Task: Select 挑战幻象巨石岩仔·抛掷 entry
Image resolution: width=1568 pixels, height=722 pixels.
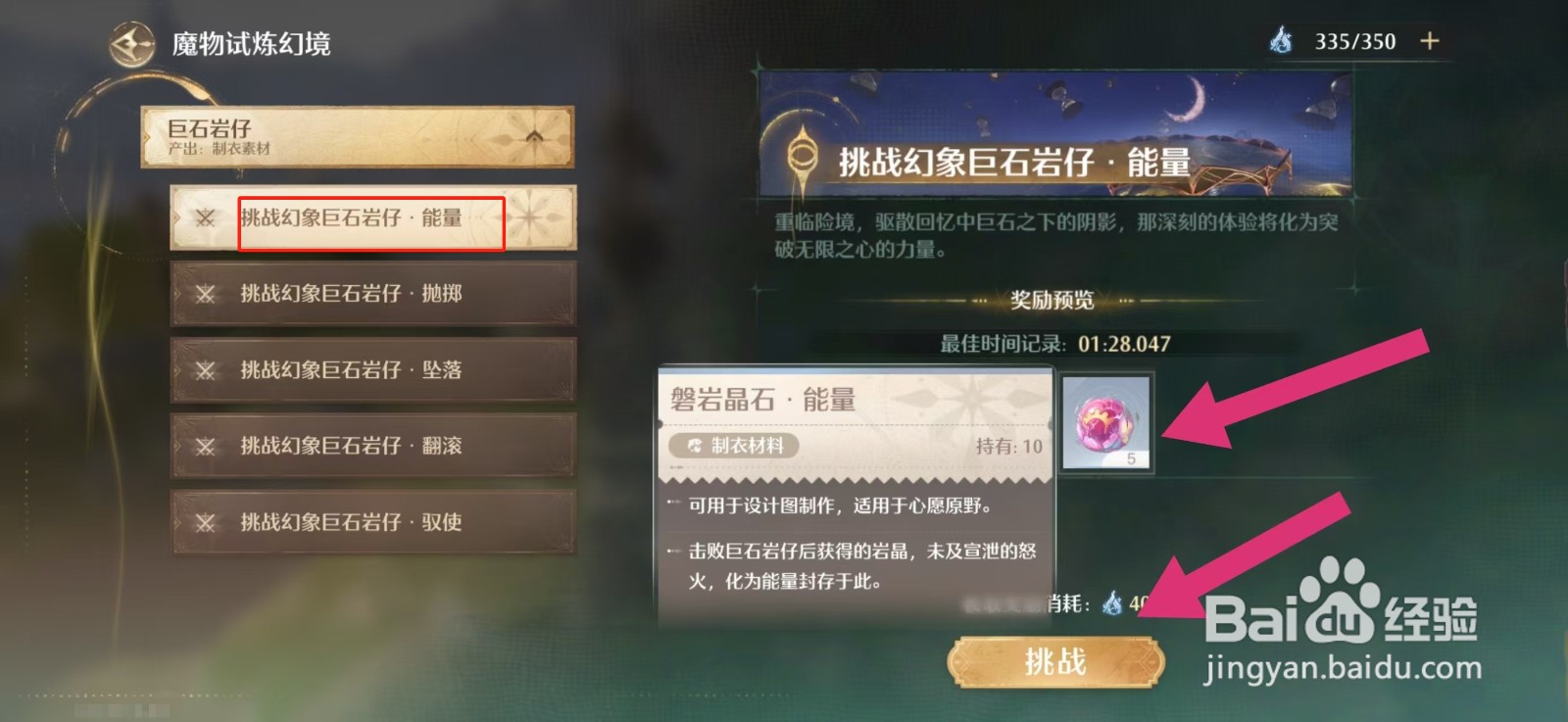Action: pyautogui.click(x=373, y=293)
